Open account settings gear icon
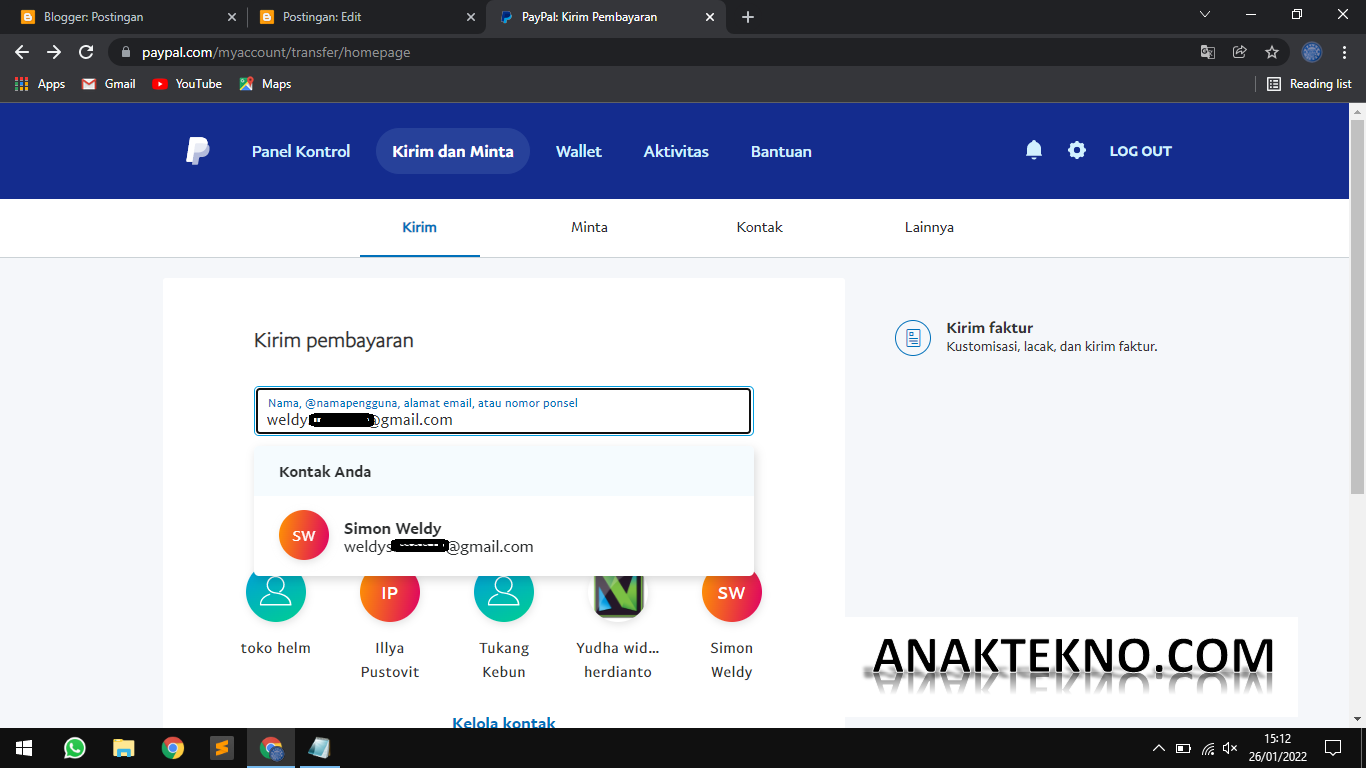 (x=1077, y=150)
